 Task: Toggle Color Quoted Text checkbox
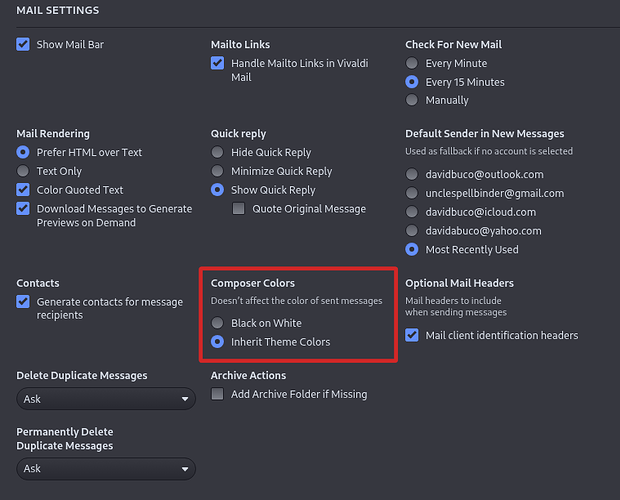pyautogui.click(x=23, y=190)
